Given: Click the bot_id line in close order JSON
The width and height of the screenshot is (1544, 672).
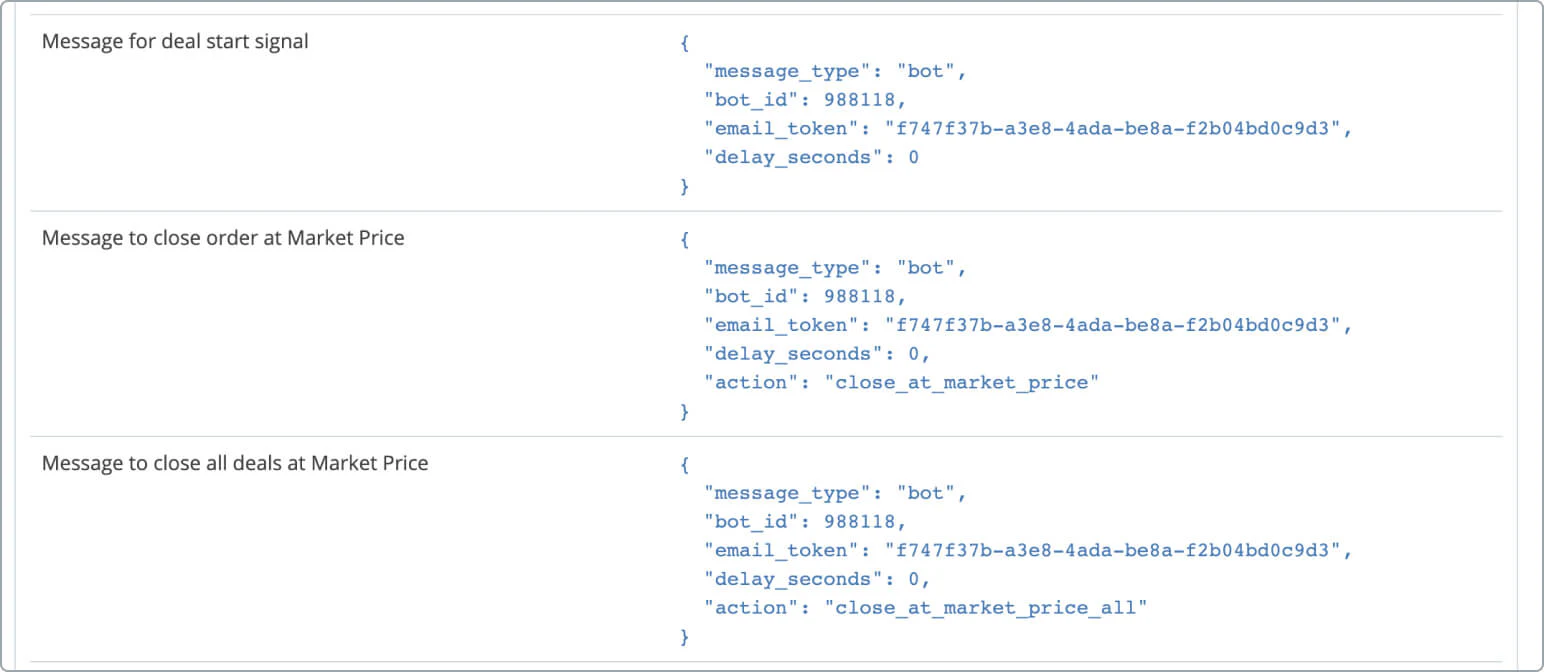Looking at the screenshot, I should click(x=805, y=296).
